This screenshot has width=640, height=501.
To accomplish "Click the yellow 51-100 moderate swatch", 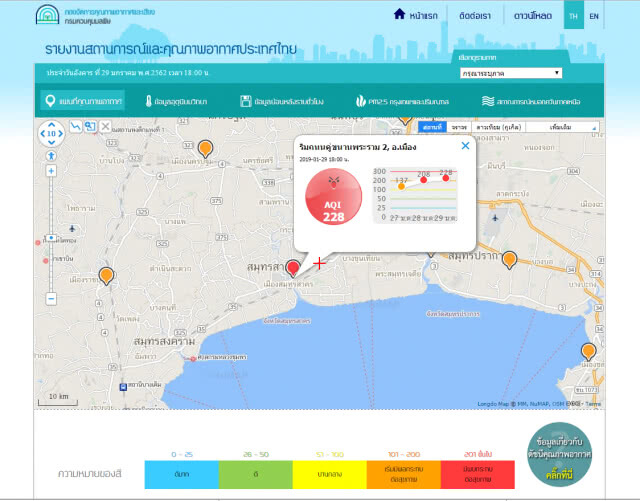I will (330, 474).
